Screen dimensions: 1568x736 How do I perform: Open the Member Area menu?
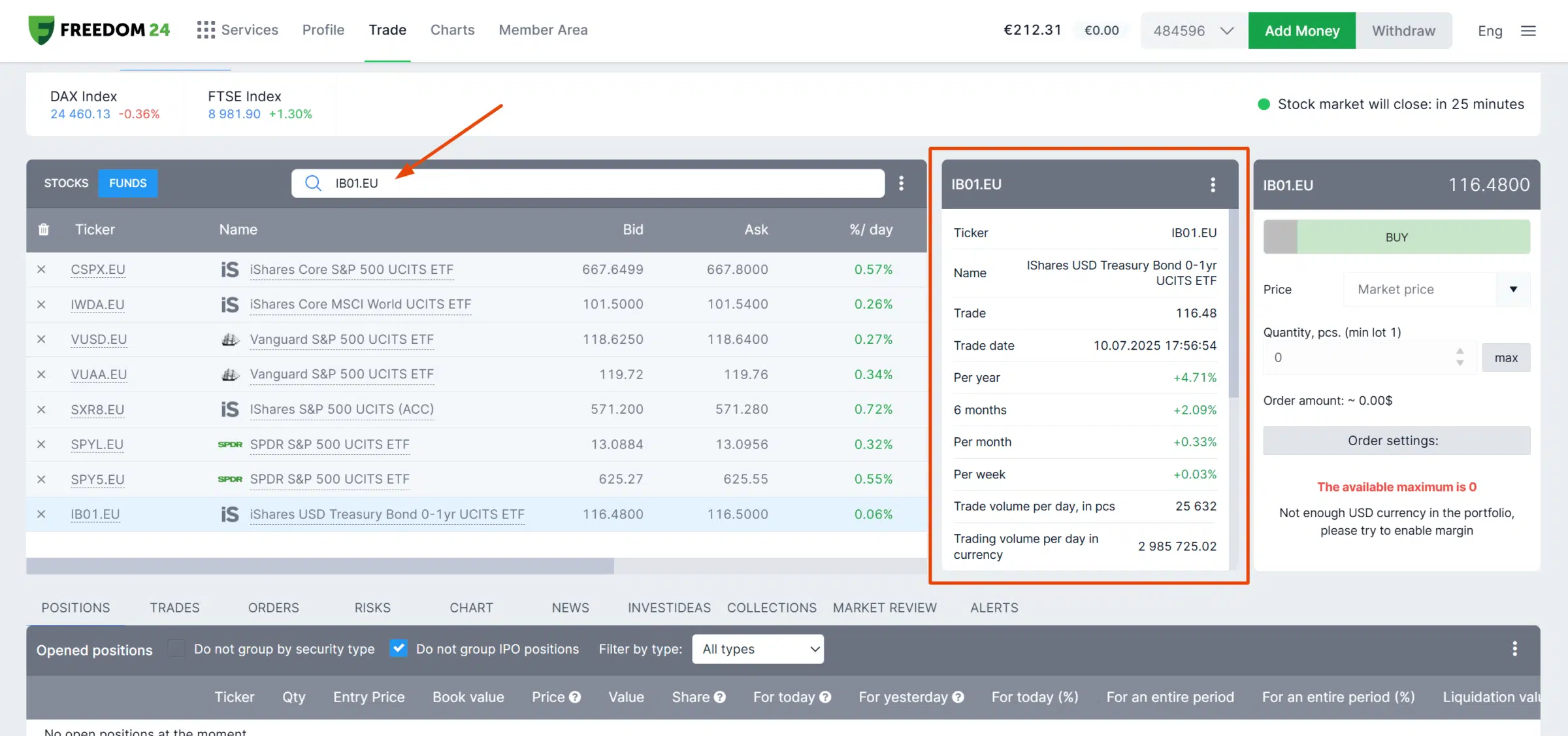coord(543,30)
